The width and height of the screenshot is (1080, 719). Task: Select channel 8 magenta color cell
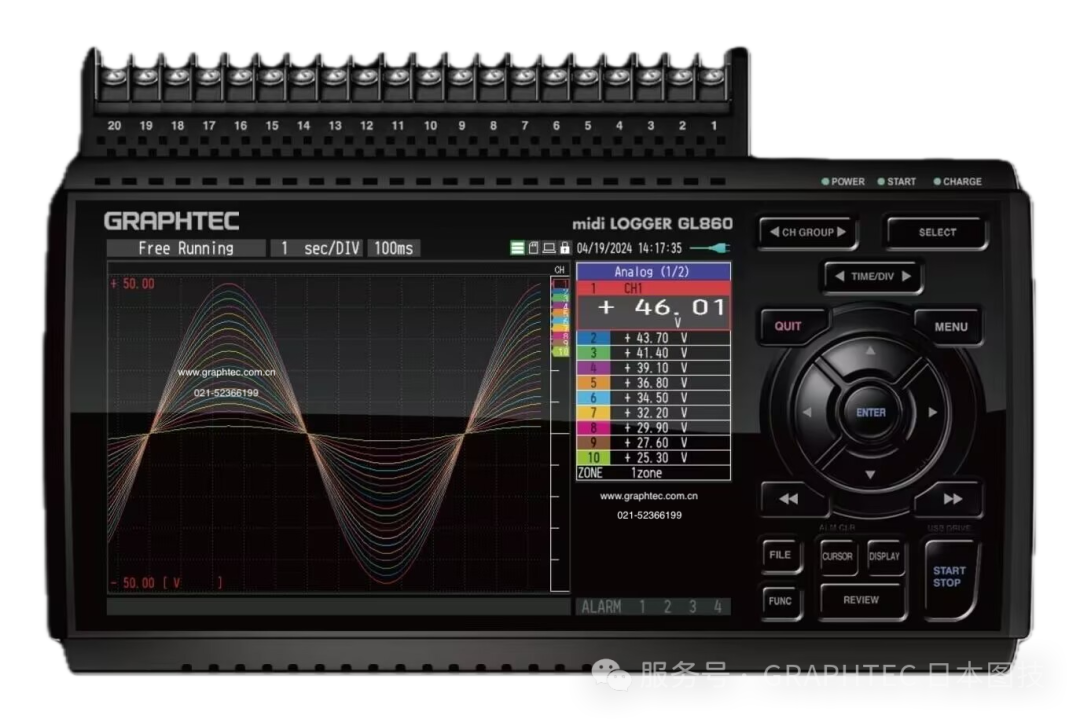click(593, 428)
